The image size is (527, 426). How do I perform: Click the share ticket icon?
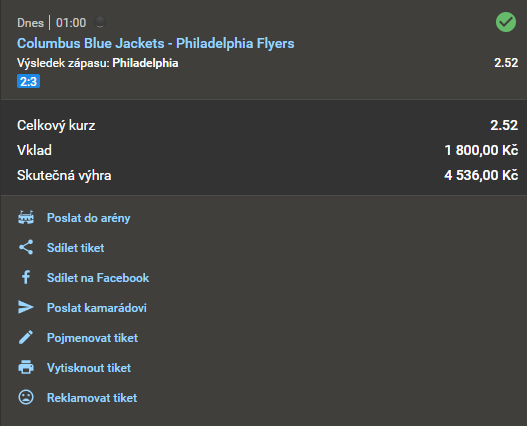tap(26, 247)
